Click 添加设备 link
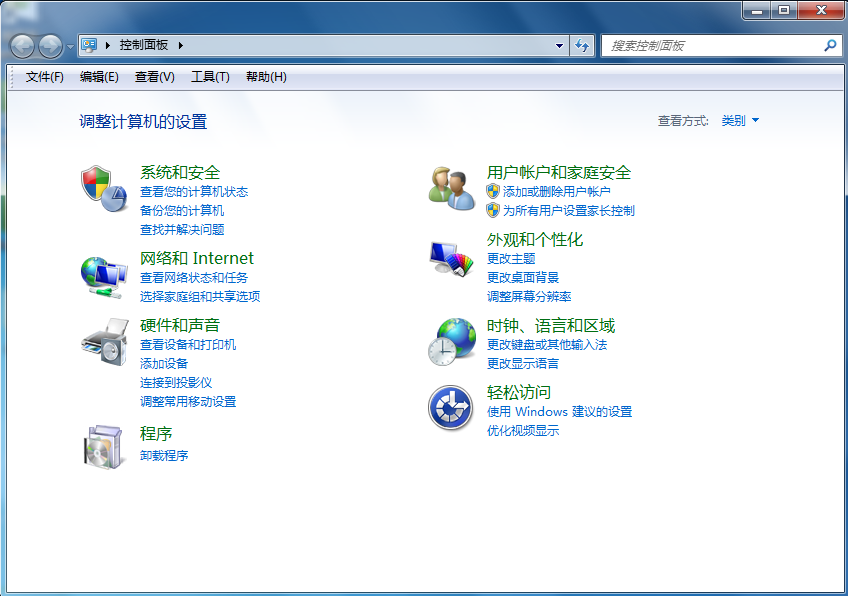 point(164,363)
